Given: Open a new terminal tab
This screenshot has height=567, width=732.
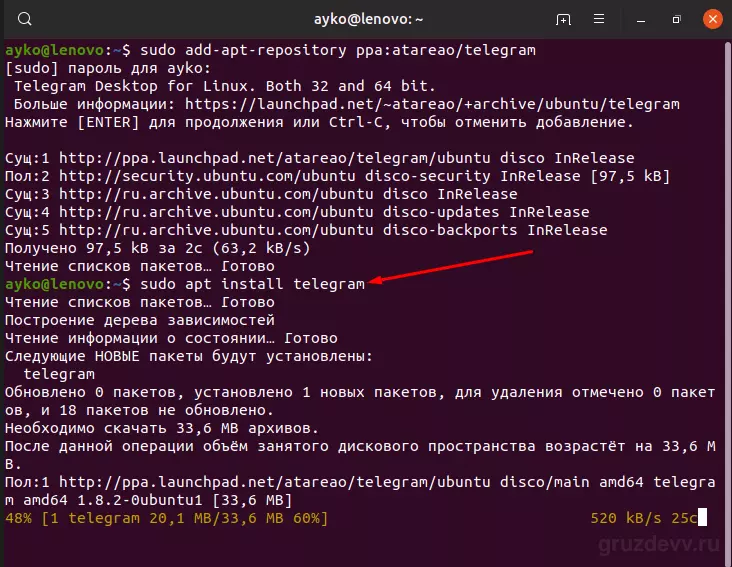Looking at the screenshot, I should coord(563,19).
